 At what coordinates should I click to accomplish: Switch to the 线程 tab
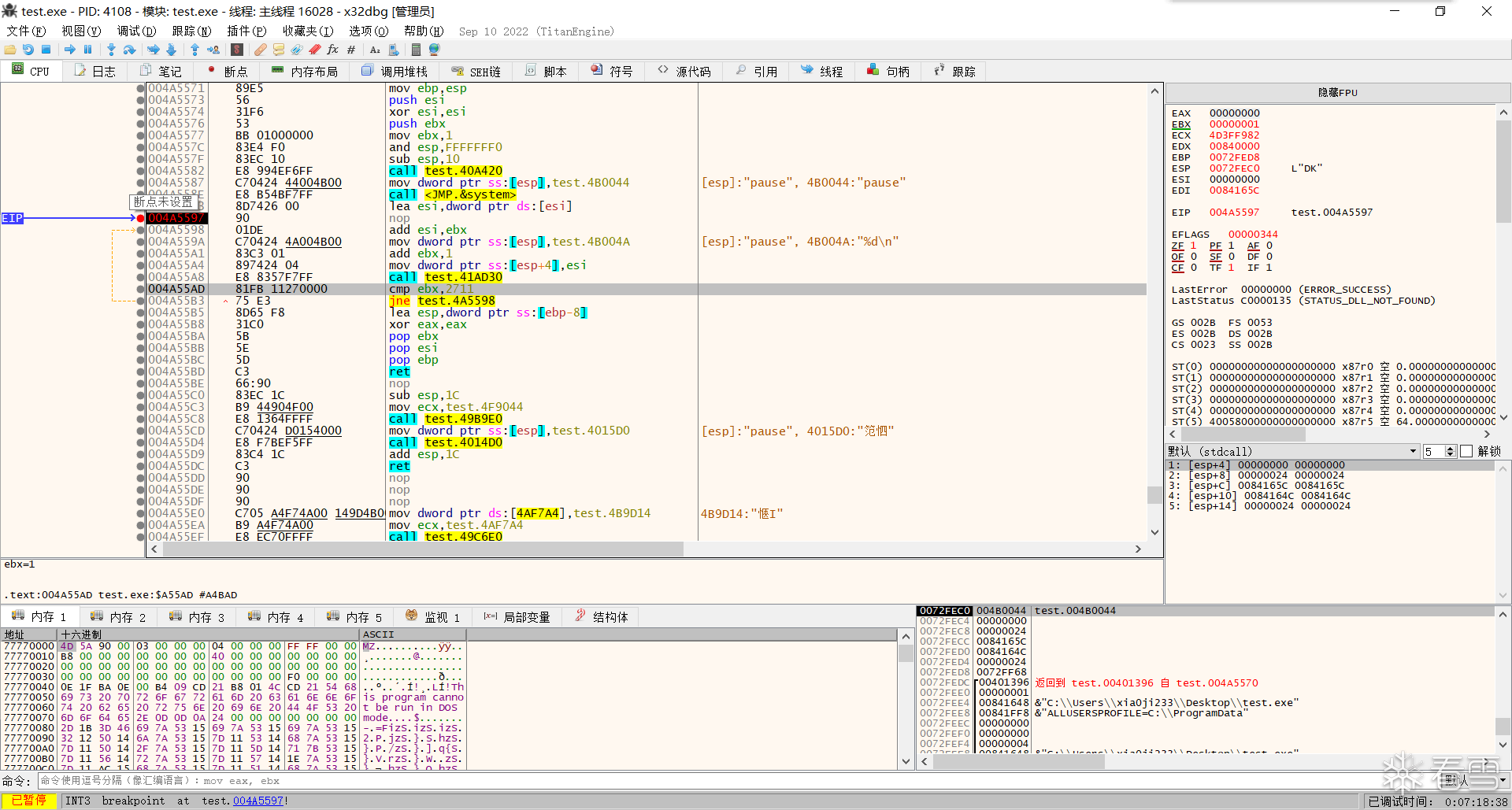coord(822,71)
